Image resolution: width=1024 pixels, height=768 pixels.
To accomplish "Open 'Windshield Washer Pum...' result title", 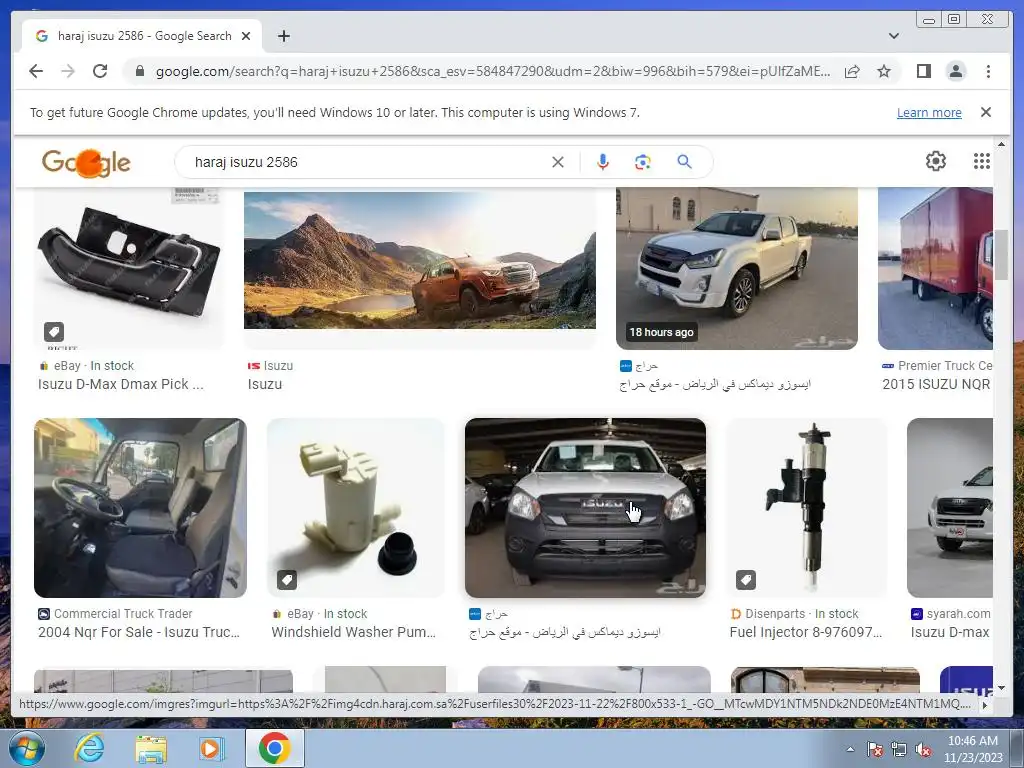I will tap(353, 632).
